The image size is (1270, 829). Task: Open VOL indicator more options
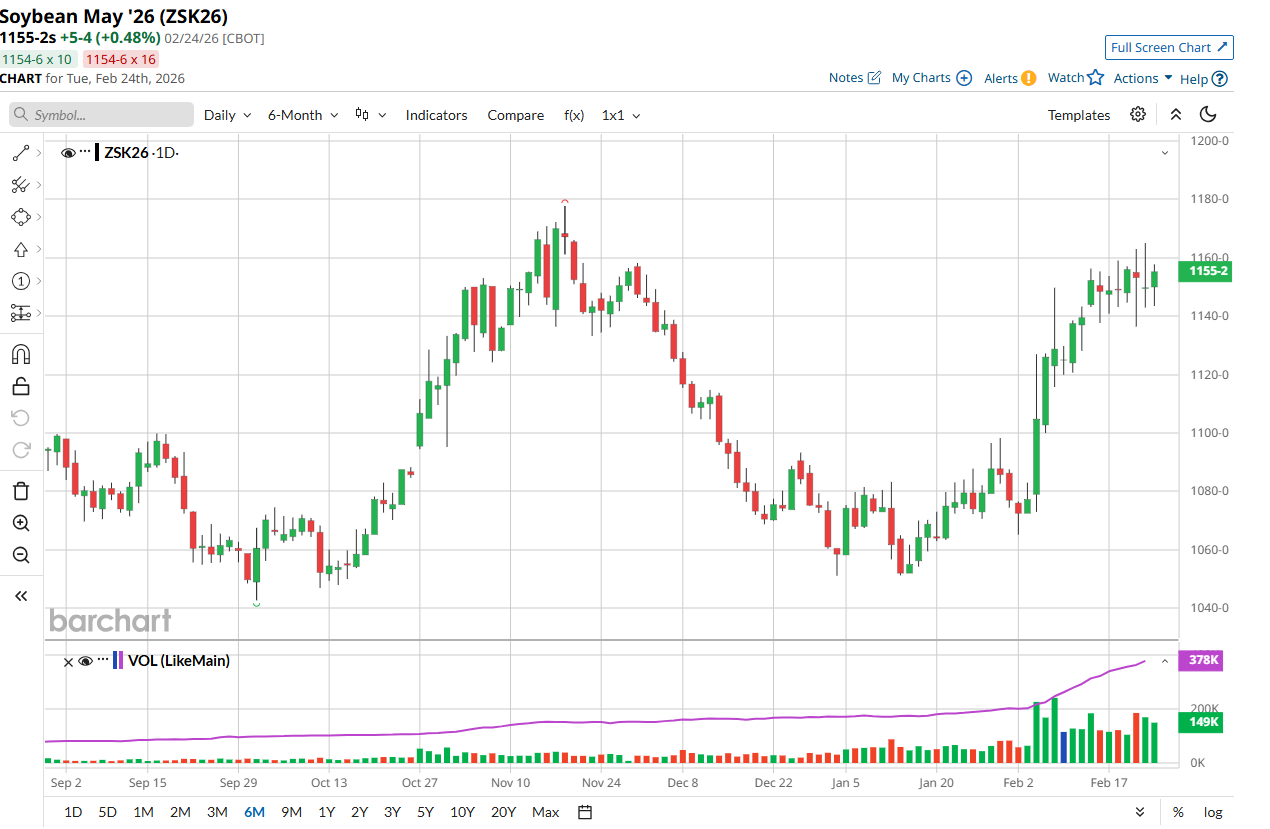click(102, 660)
